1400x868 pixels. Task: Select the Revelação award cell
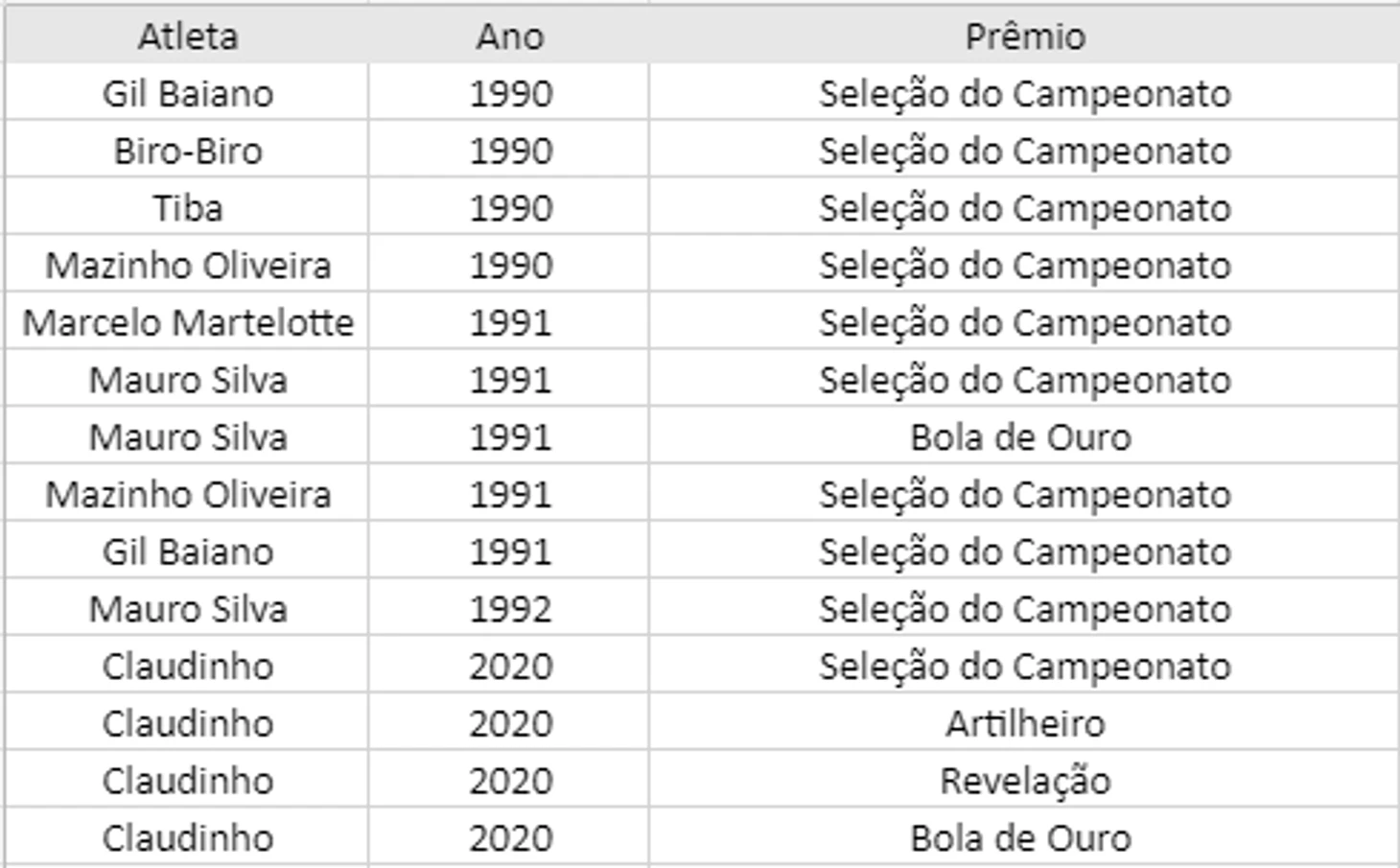(1024, 781)
